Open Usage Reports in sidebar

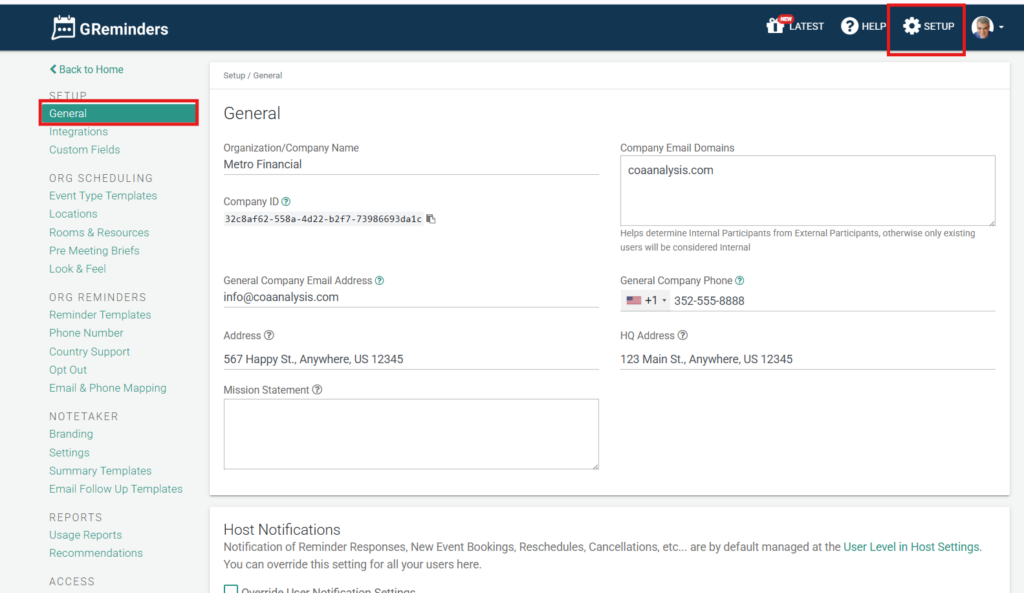click(x=85, y=535)
